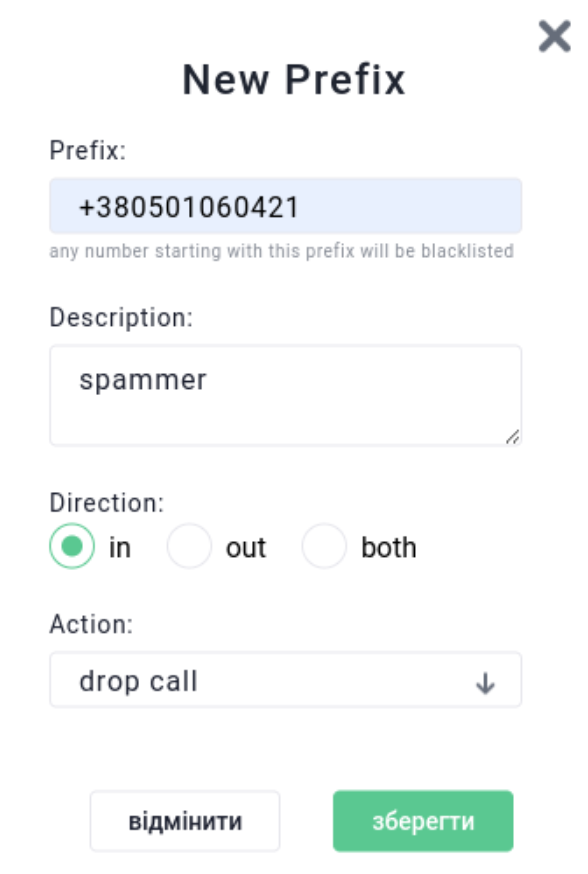Select the 'both' direction radio button
This screenshot has width=588, height=874.
[x=324, y=546]
